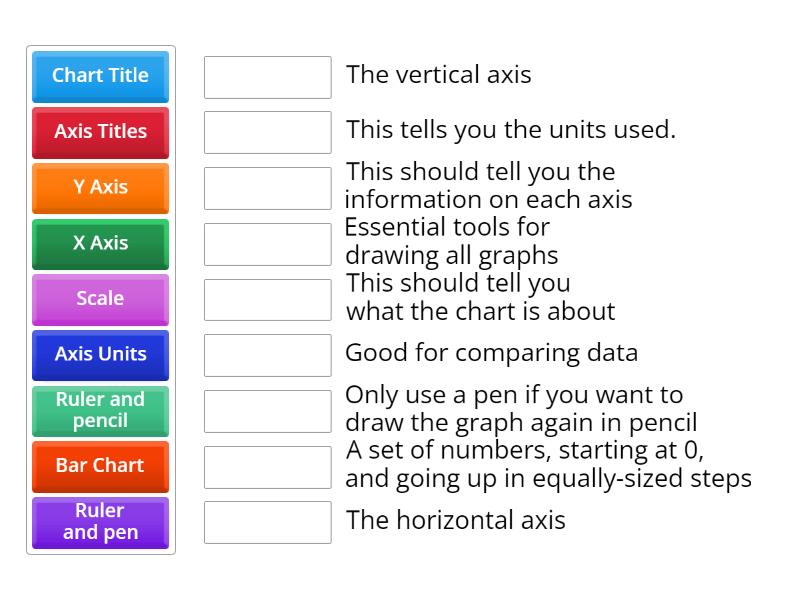Click box beside 'The horizontal axis'

(267, 522)
